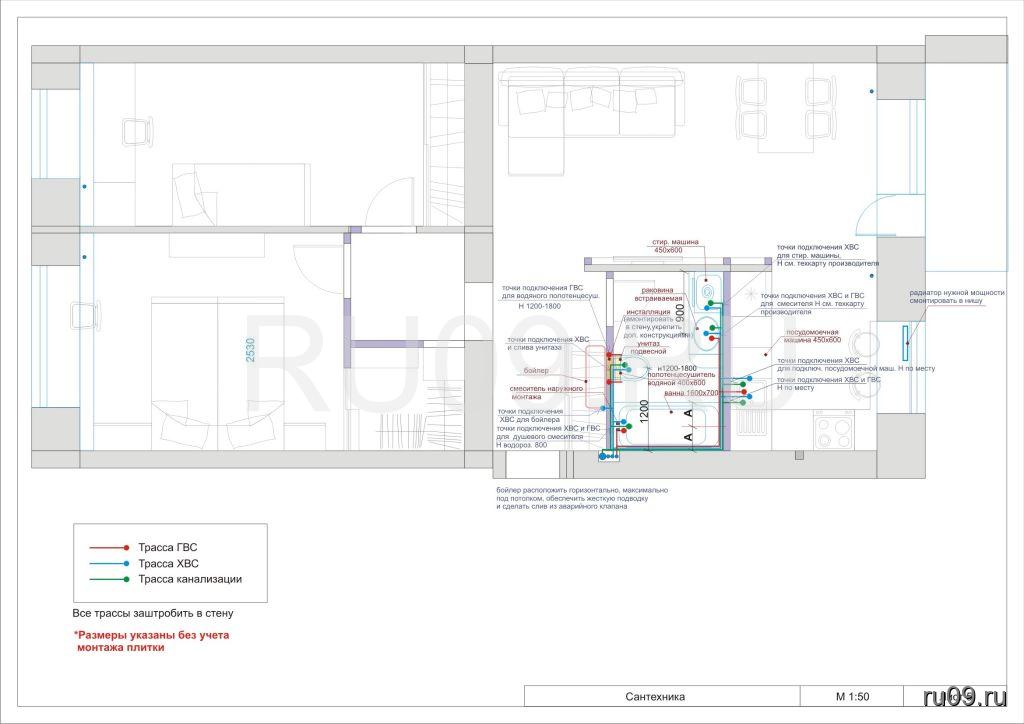
Task: Select the dining table with four chairs
Action: click(785, 108)
